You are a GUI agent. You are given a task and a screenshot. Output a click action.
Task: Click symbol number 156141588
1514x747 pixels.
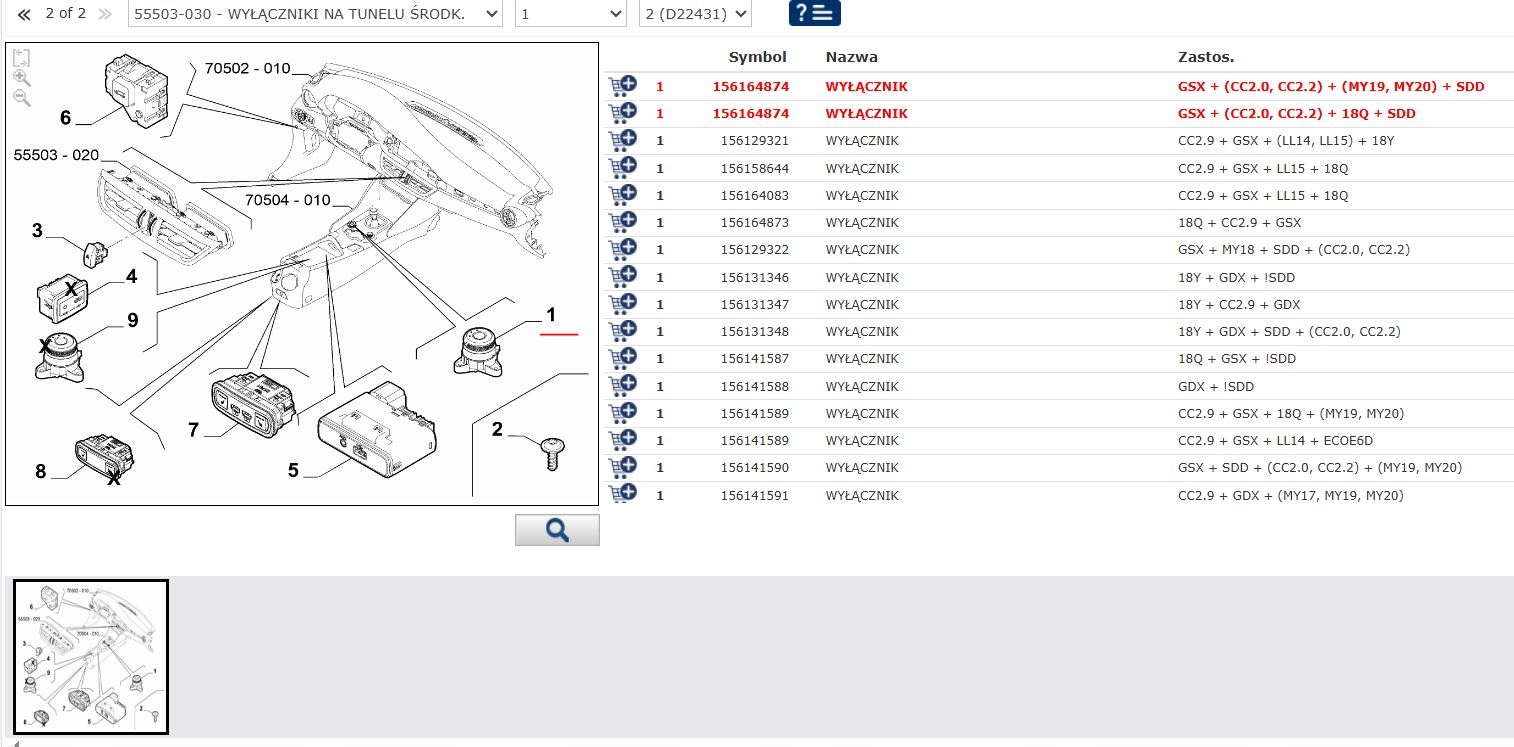tap(754, 386)
